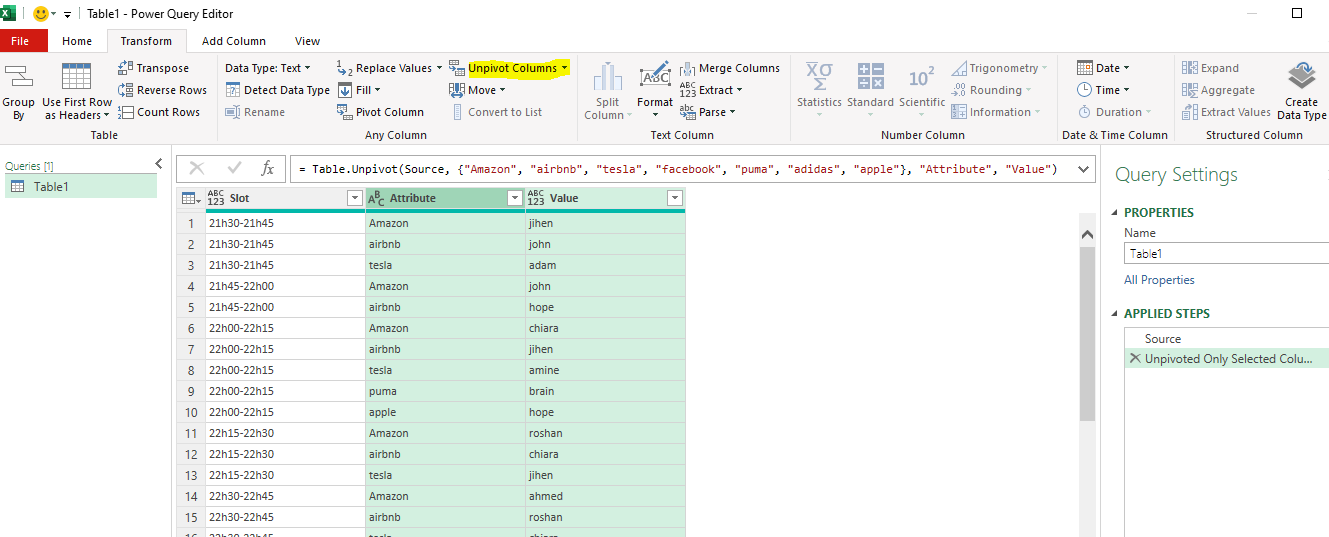Confirm the formula with checkmark icon
The width and height of the screenshot is (1329, 537).
[x=234, y=169]
